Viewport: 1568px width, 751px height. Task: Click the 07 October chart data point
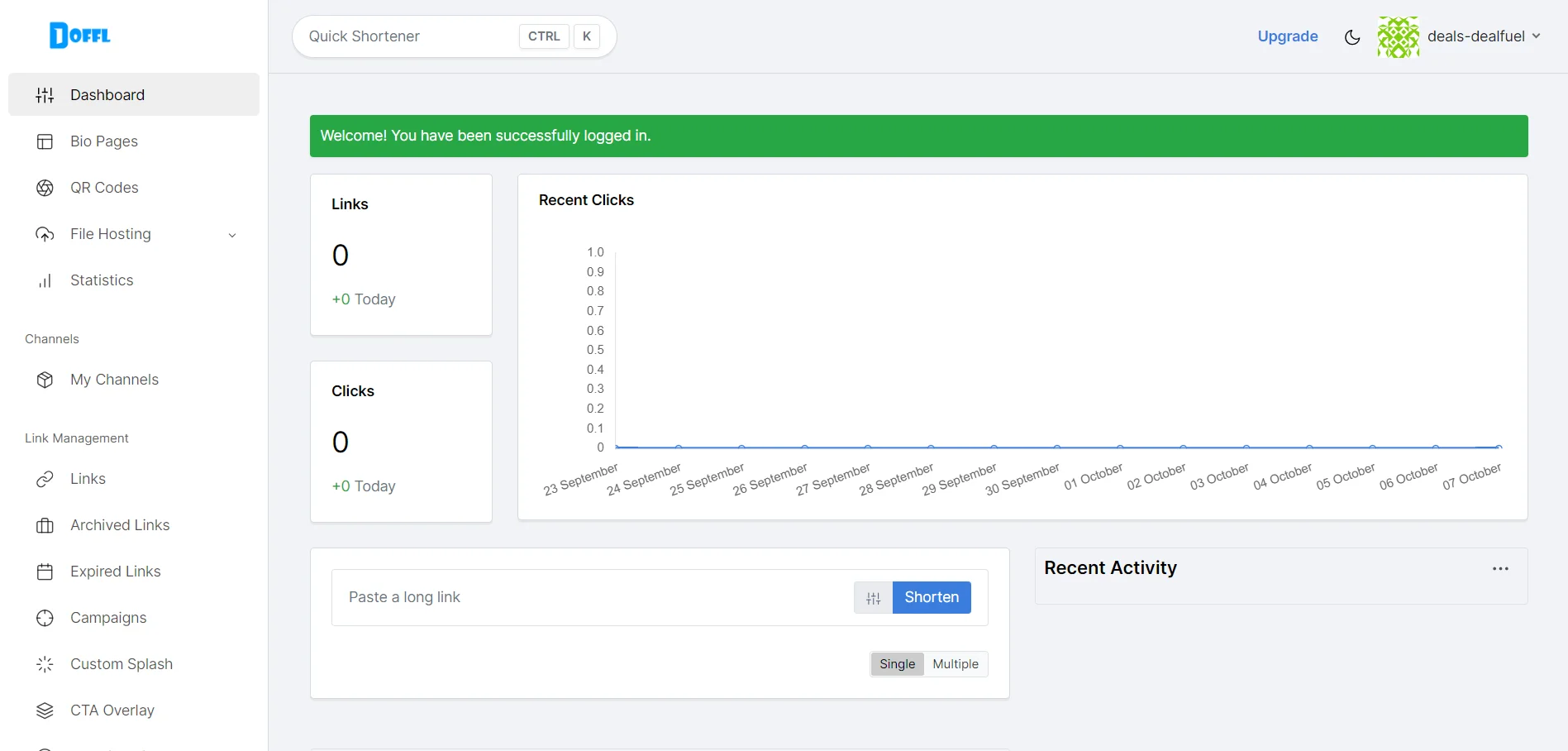tap(1499, 447)
